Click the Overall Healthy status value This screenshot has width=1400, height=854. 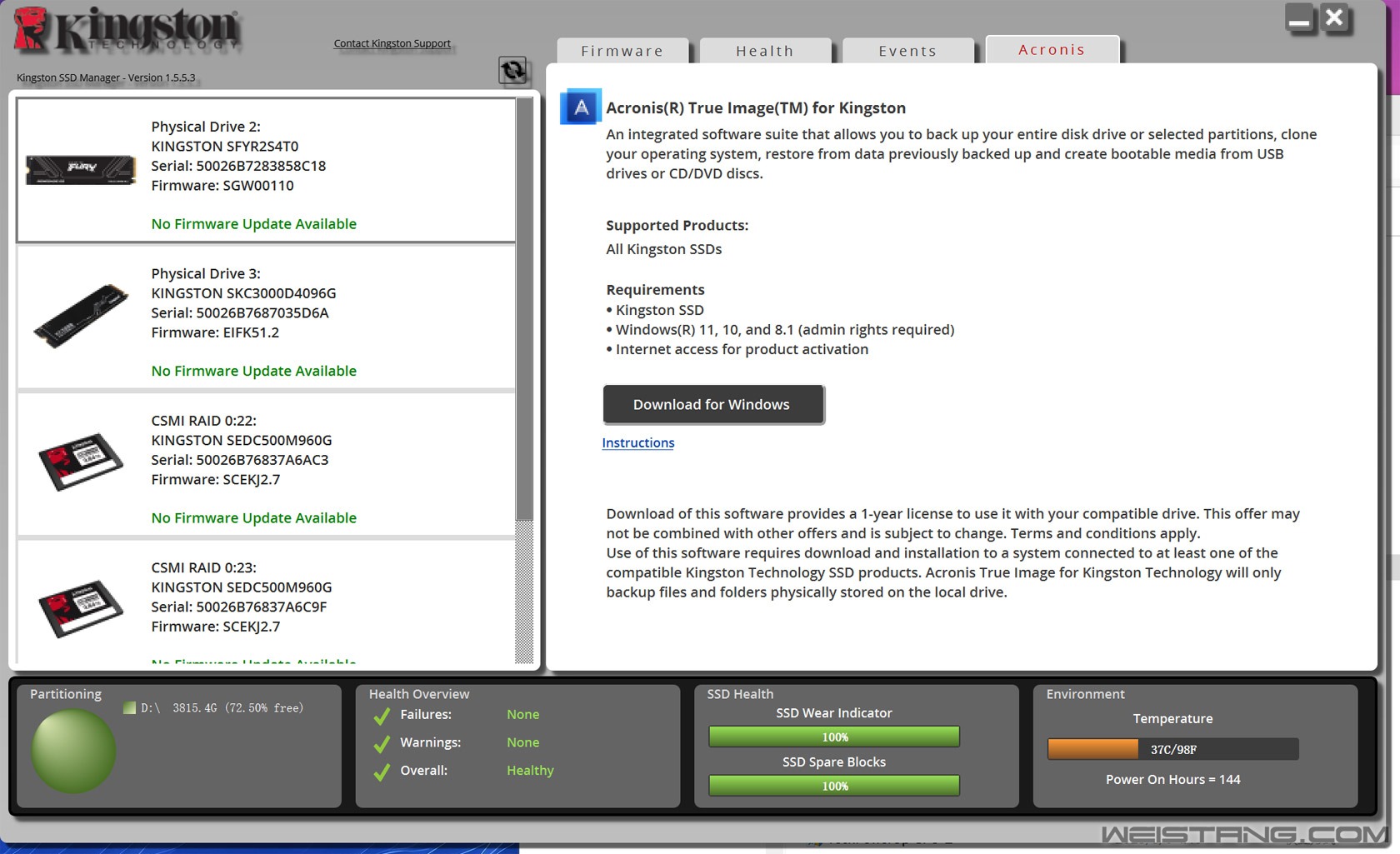point(530,771)
